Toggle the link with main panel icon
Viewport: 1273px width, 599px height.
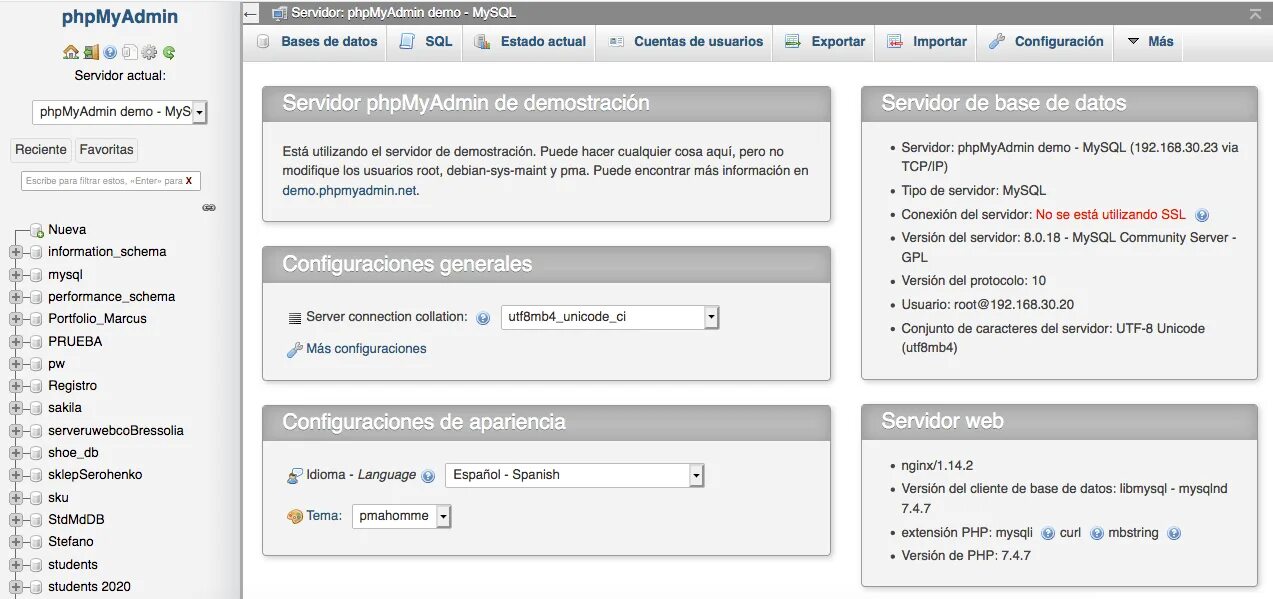[209, 208]
